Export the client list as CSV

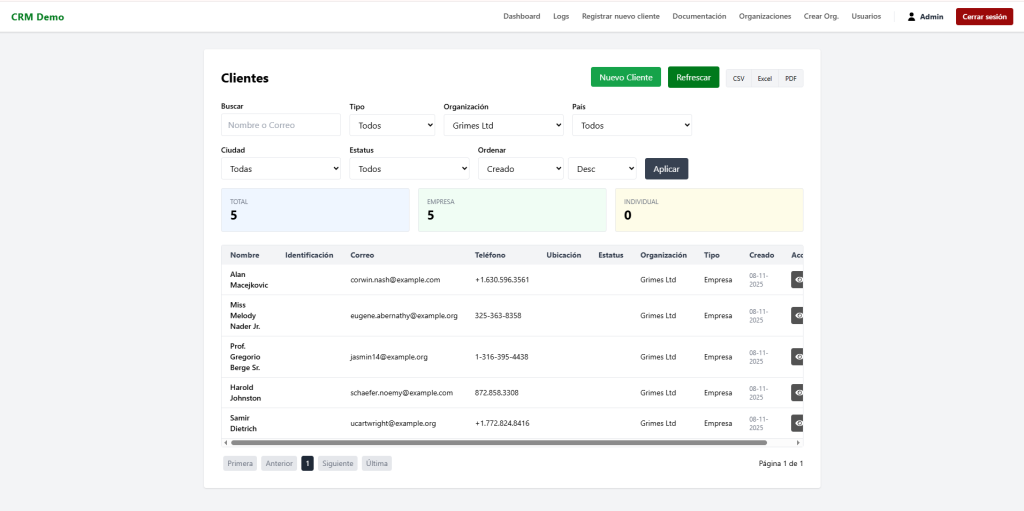pos(738,78)
